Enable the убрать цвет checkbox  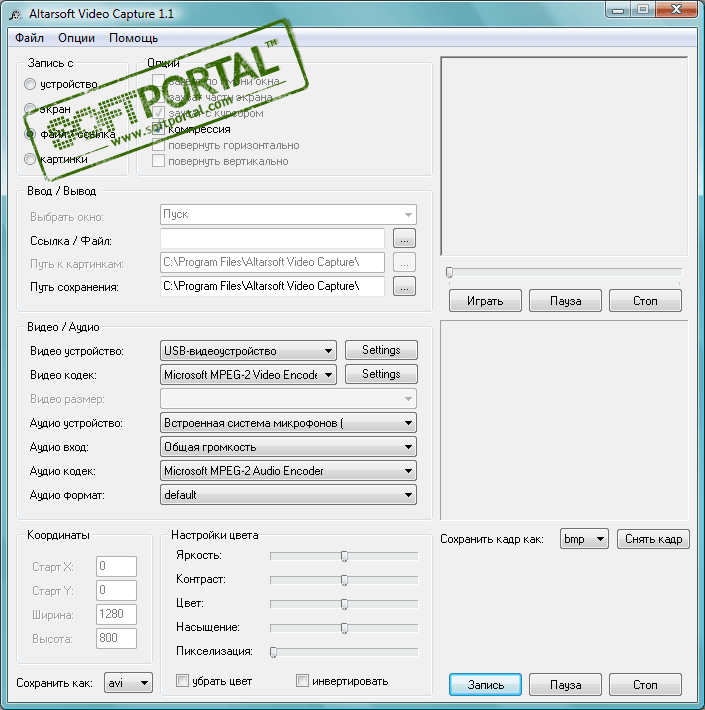182,681
